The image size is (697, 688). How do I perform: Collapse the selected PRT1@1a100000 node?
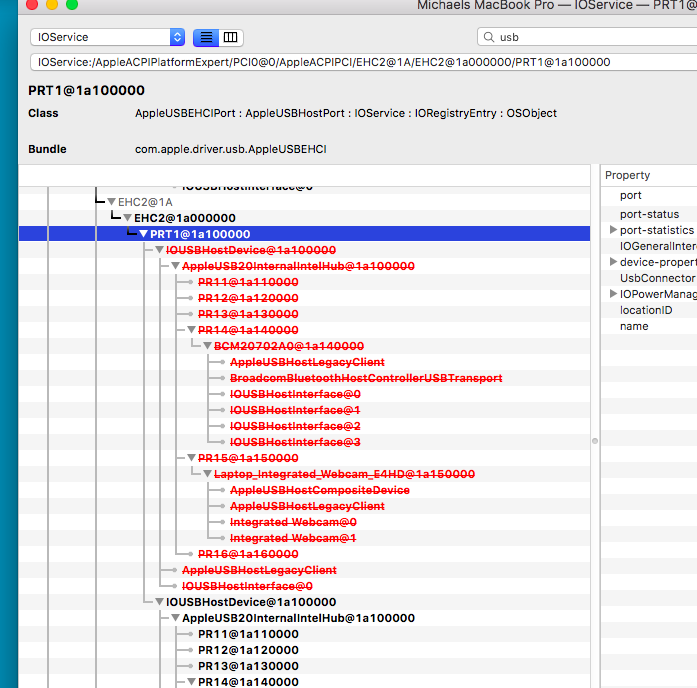144,234
